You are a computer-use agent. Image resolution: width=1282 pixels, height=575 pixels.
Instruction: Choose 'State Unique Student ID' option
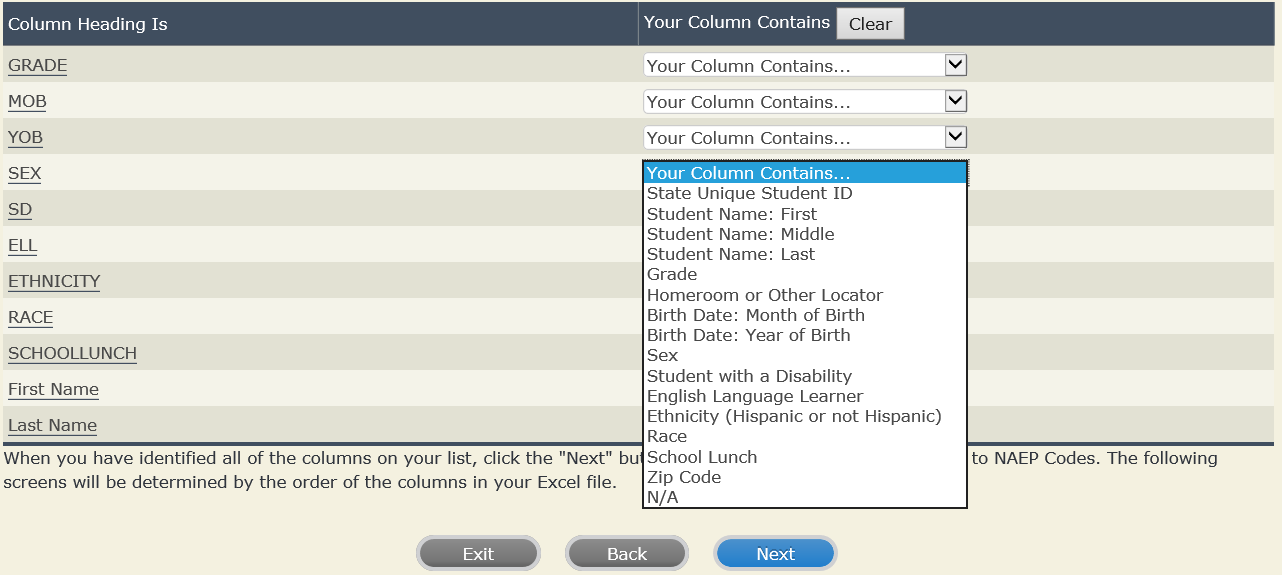coord(749,193)
